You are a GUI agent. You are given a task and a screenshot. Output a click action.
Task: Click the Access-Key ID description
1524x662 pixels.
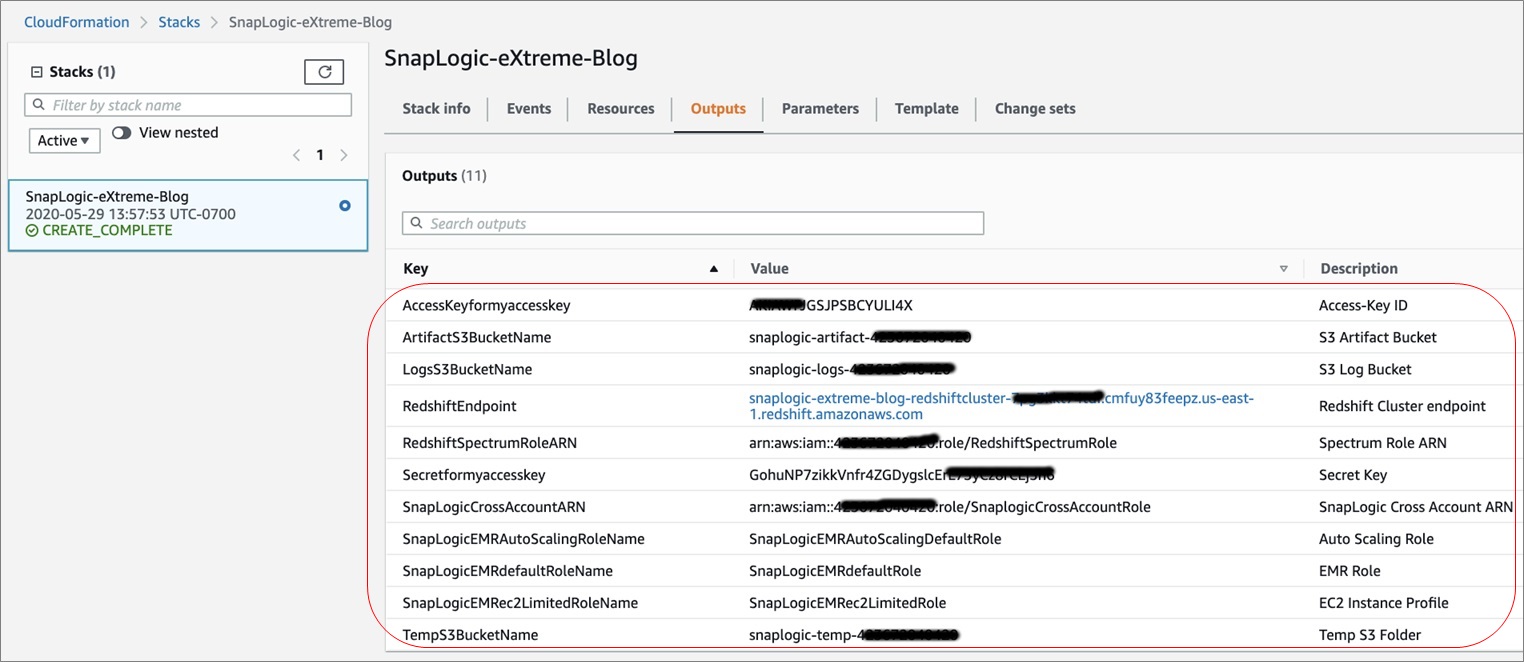1363,305
